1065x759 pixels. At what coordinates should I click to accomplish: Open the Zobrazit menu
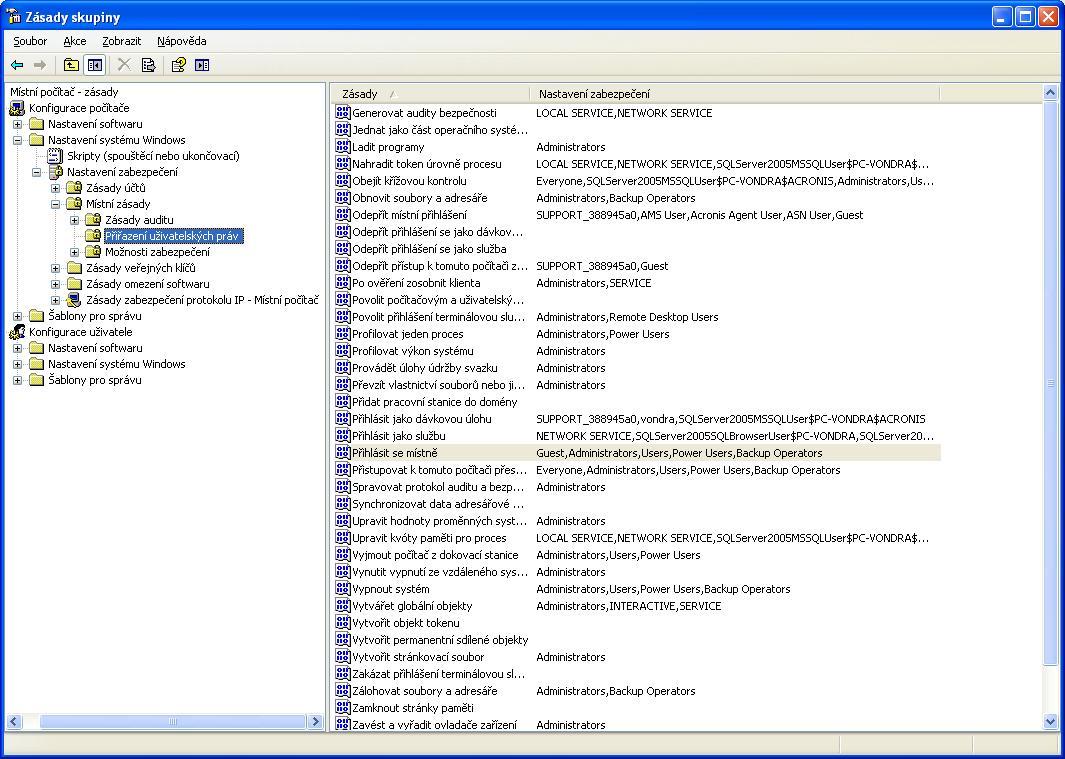[121, 41]
